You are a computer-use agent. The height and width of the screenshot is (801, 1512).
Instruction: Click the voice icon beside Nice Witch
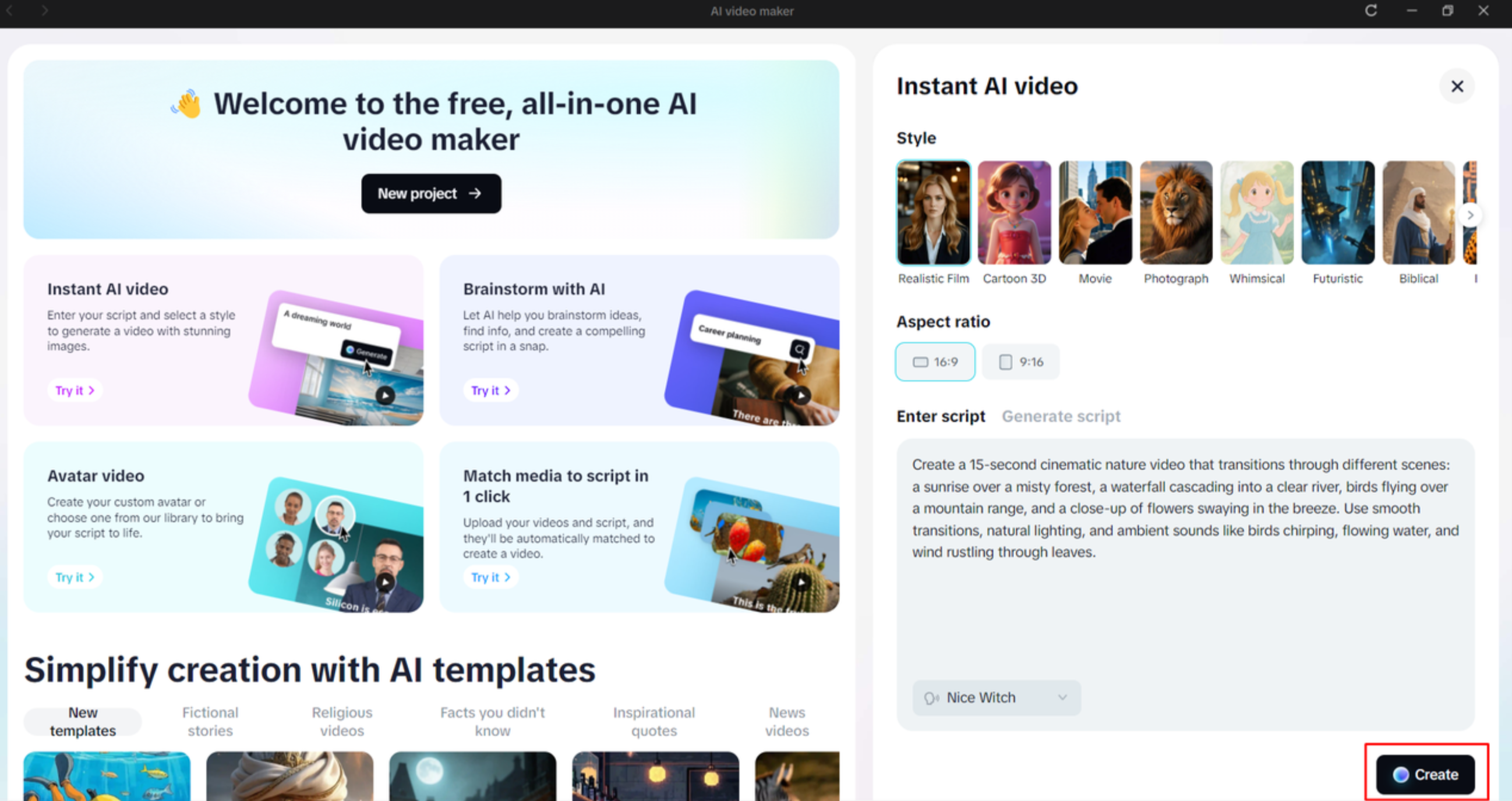pyautogui.click(x=932, y=698)
